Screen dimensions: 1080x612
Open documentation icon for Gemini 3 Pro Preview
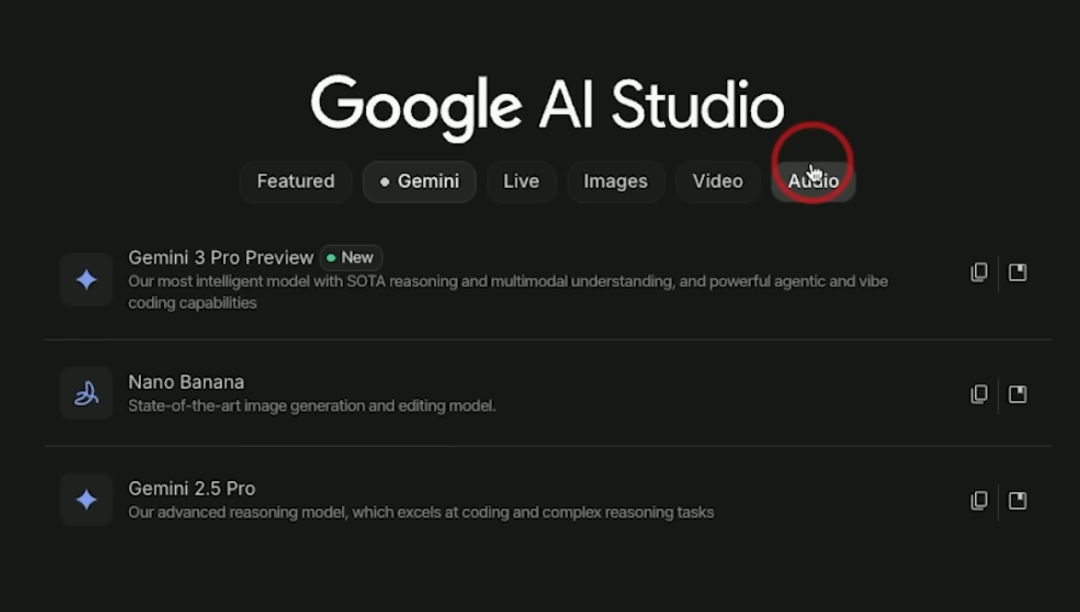pos(1017,273)
